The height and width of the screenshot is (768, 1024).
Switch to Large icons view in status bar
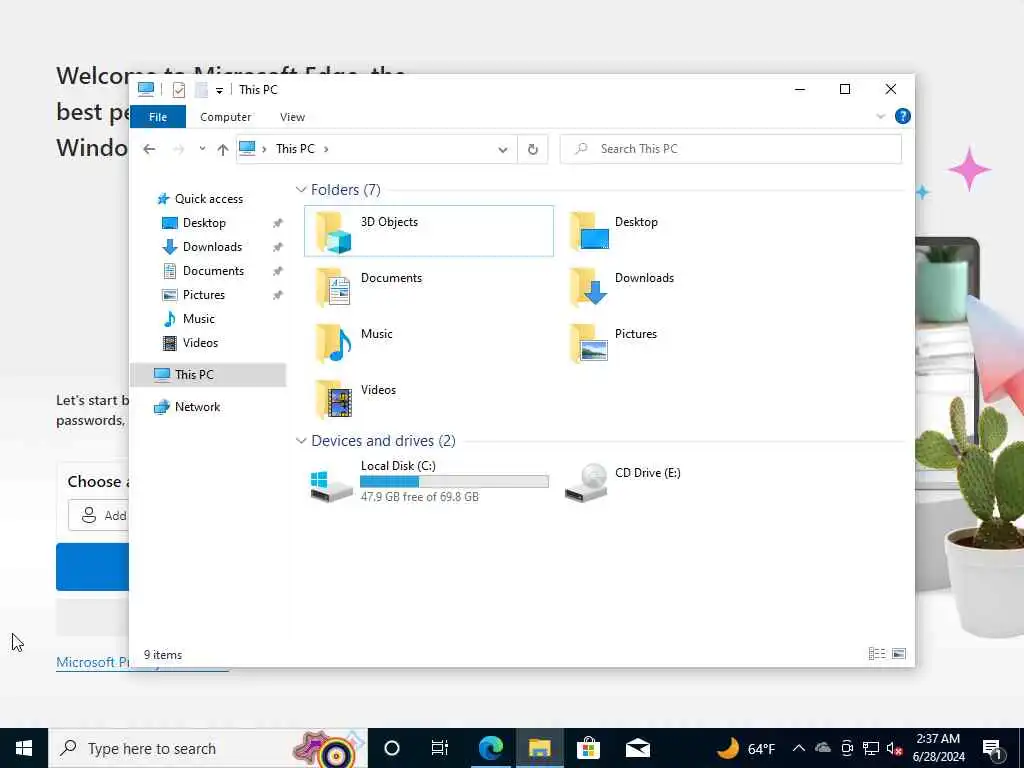(899, 654)
